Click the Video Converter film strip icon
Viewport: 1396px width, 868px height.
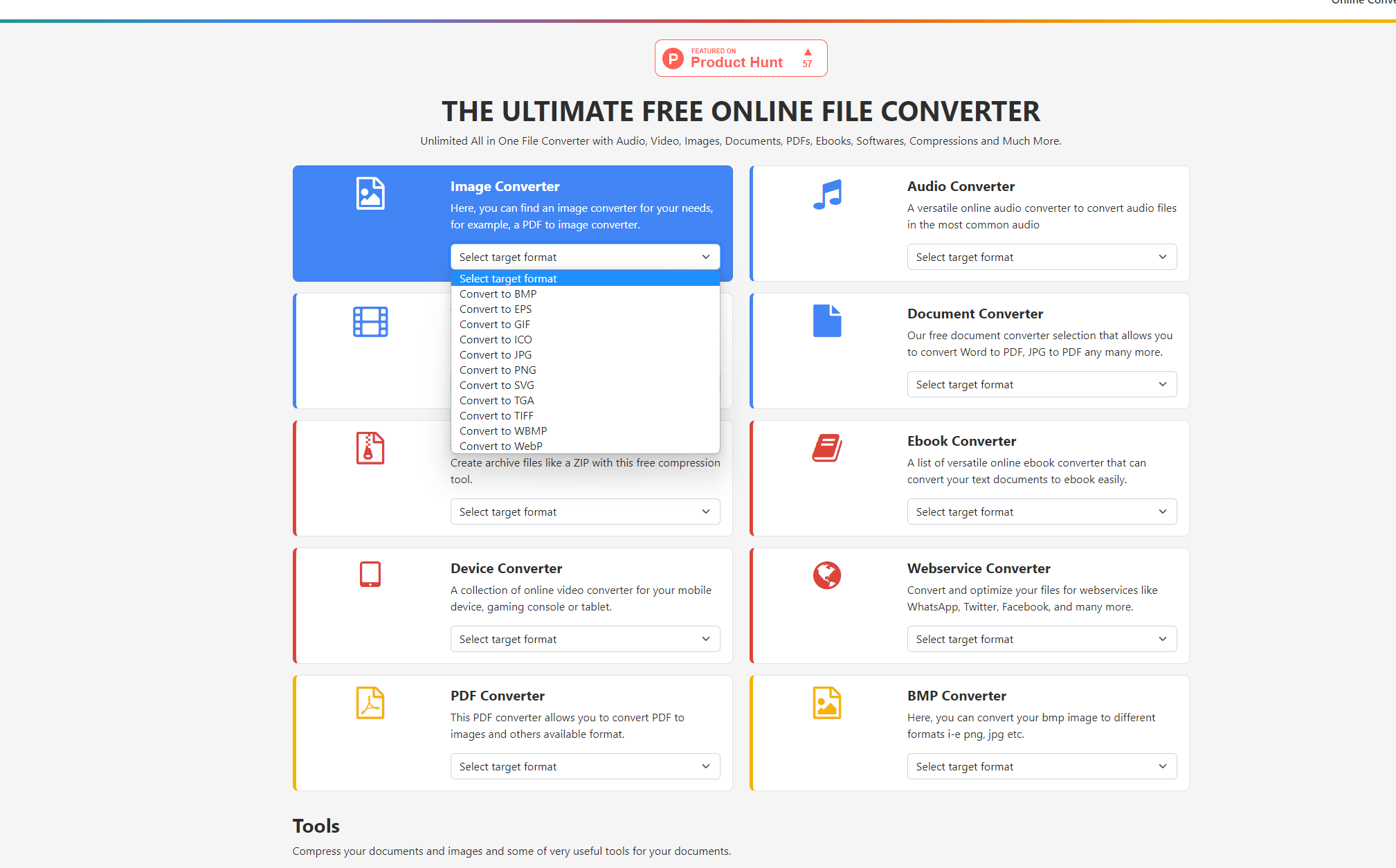click(370, 321)
